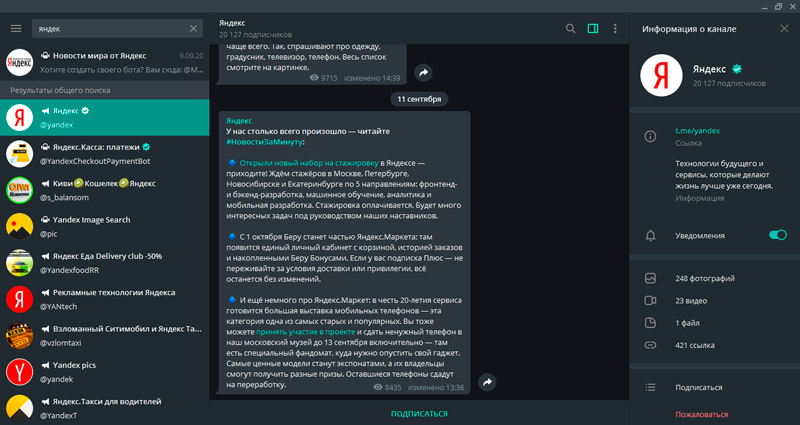The image size is (800, 425).
Task: Open Рекламные технологии Яндекса channel
Action: click(x=105, y=299)
